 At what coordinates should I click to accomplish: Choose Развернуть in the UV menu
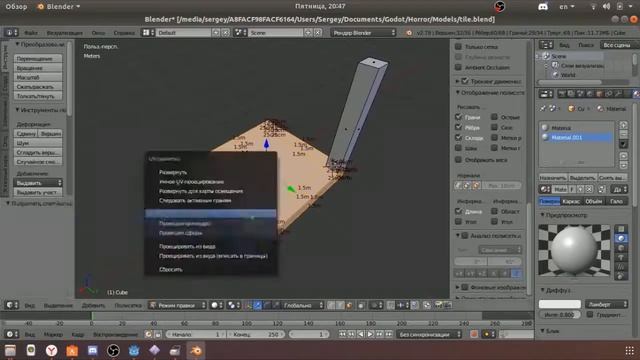pos(173,172)
